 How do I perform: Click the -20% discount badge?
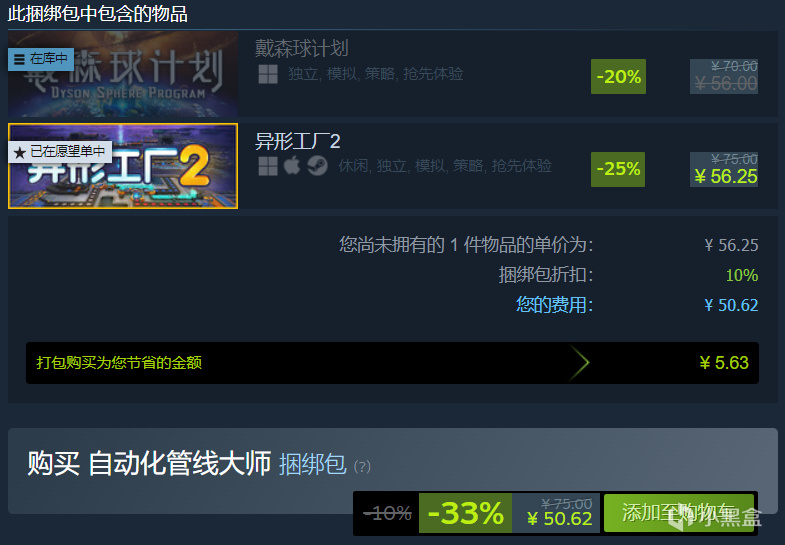618,77
